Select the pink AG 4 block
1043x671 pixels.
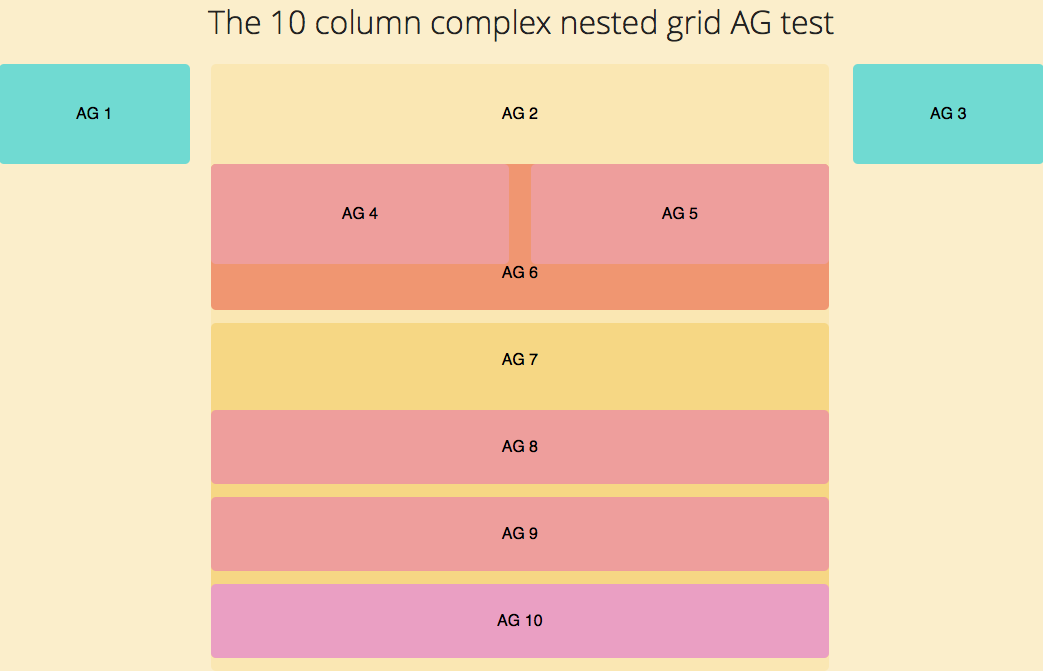pyautogui.click(x=360, y=214)
